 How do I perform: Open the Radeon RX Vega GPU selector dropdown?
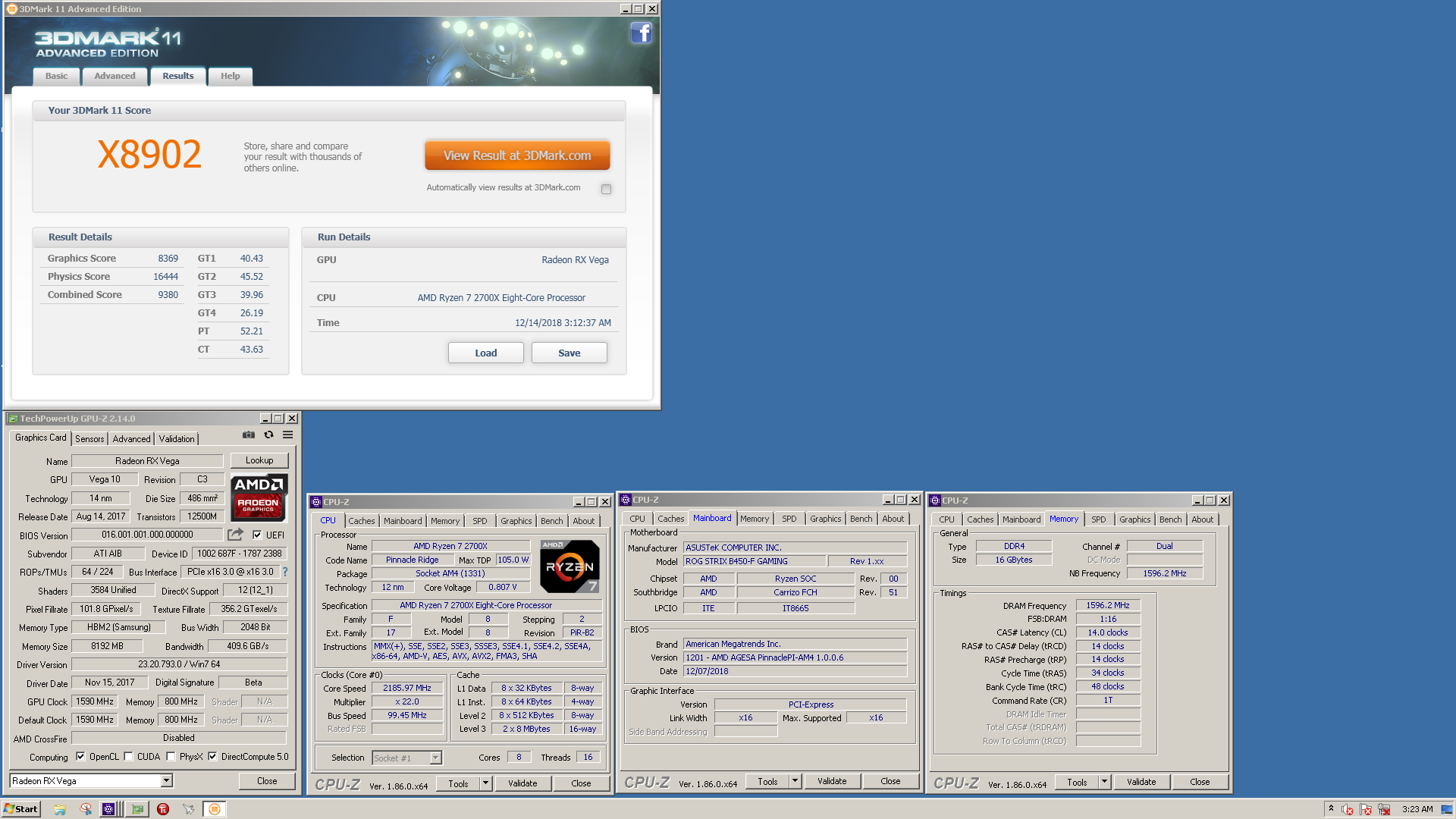166,780
